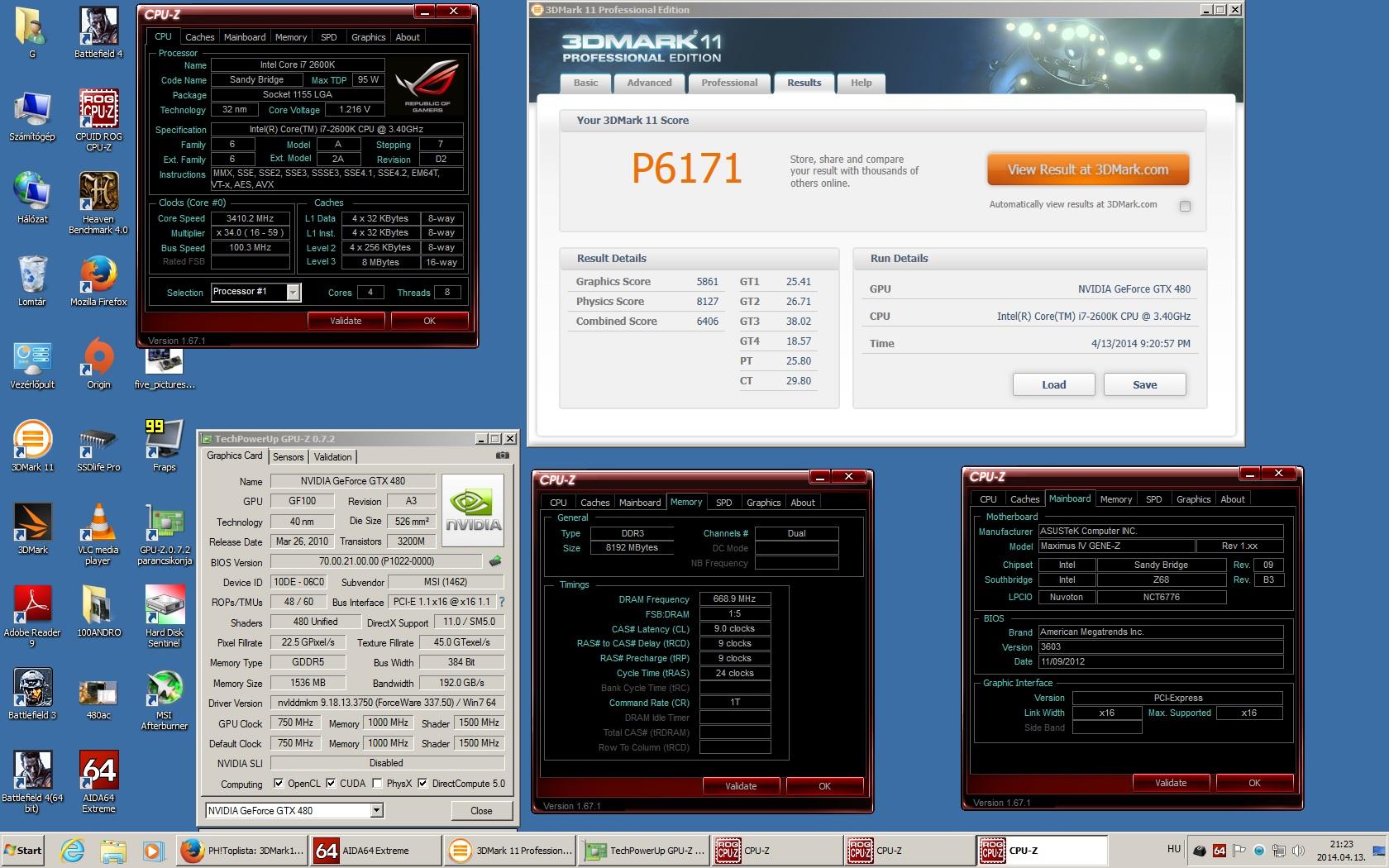Screen dimensions: 1389x868
Task: Click the Windows Start button
Action: click(x=23, y=850)
